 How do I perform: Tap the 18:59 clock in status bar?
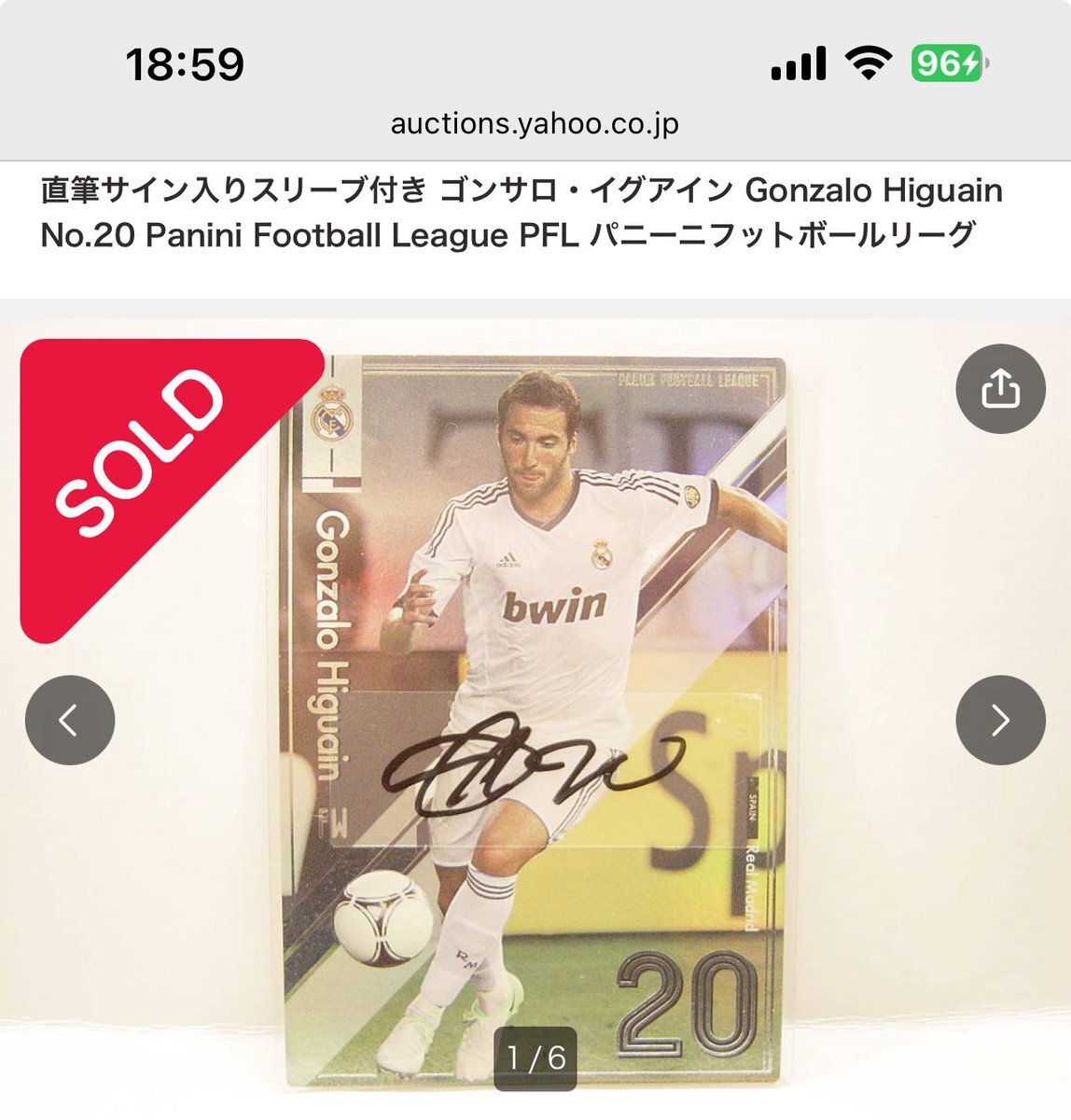click(x=185, y=64)
